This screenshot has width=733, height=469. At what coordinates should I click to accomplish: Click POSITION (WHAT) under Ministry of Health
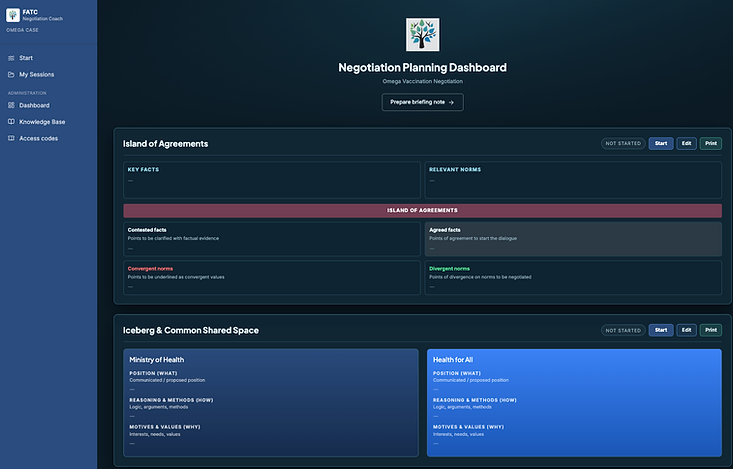(153, 373)
